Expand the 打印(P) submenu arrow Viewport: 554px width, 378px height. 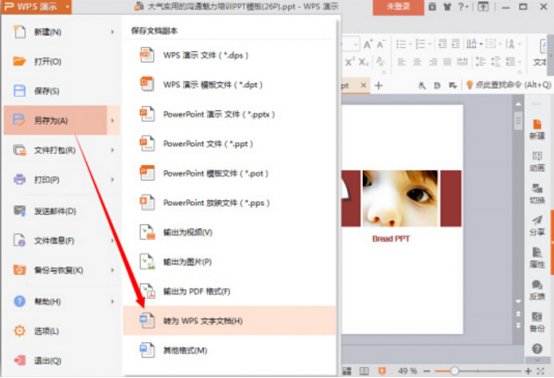pos(112,179)
